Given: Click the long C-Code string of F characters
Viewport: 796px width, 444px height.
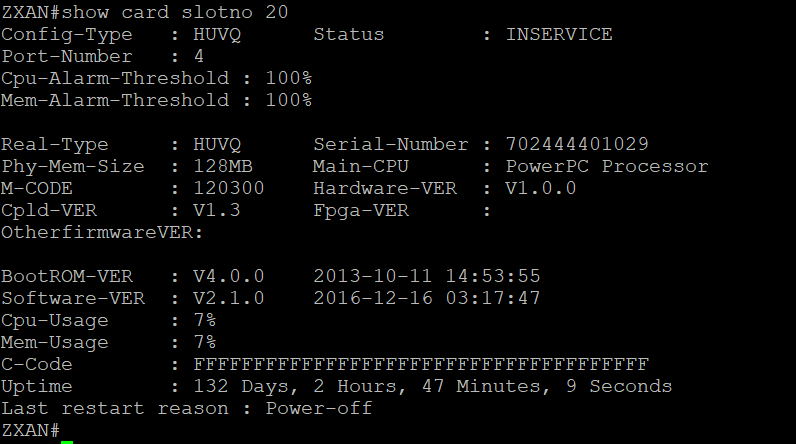Looking at the screenshot, I should point(421,364).
